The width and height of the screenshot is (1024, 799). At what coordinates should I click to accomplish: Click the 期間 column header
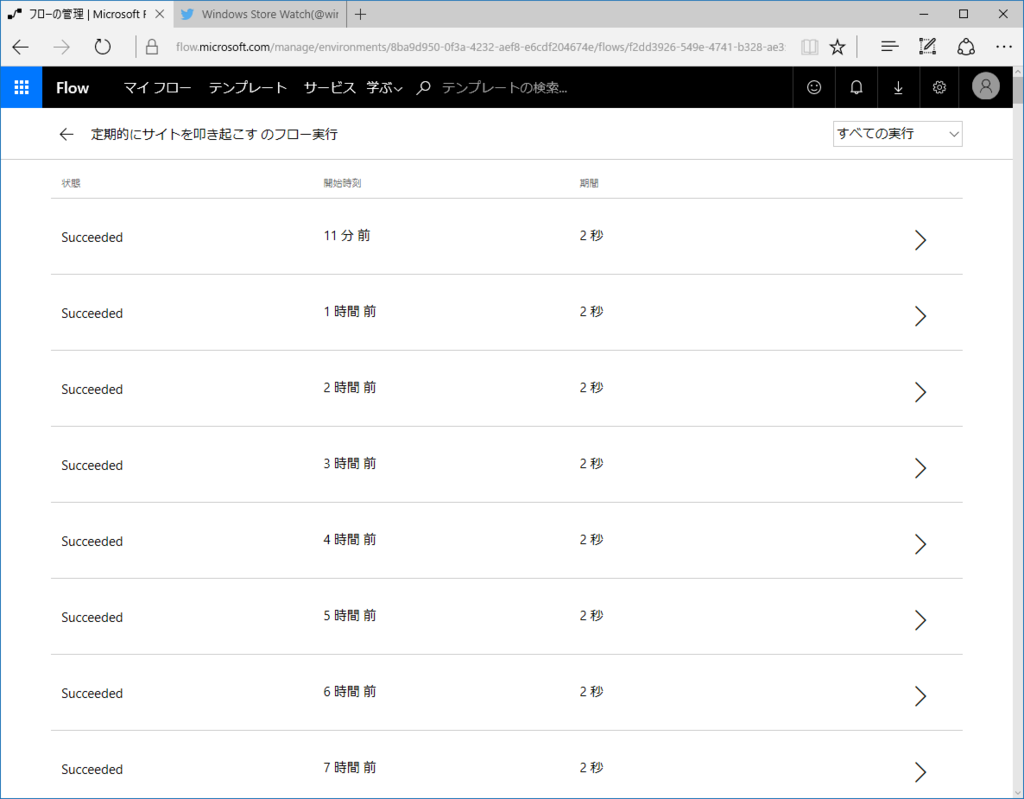589,183
